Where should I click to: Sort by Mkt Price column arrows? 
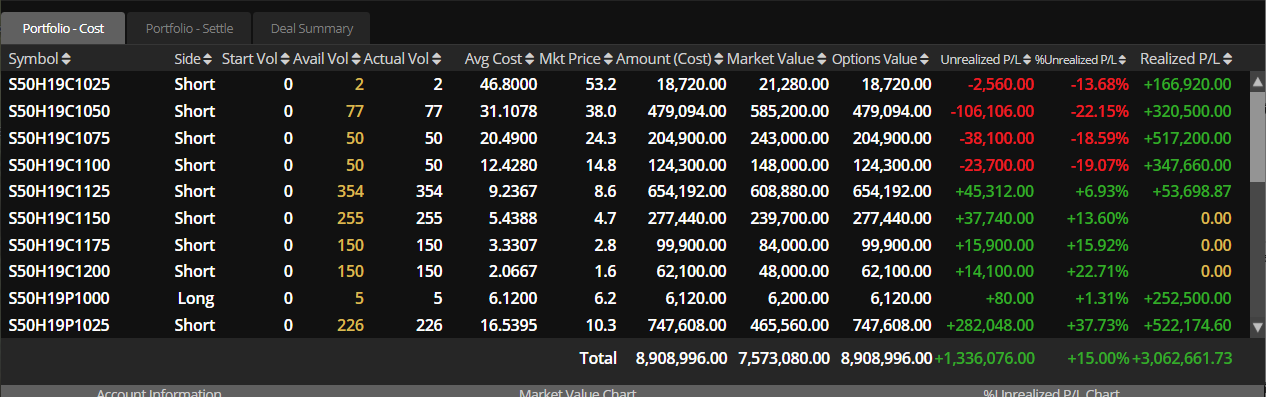tap(608, 59)
